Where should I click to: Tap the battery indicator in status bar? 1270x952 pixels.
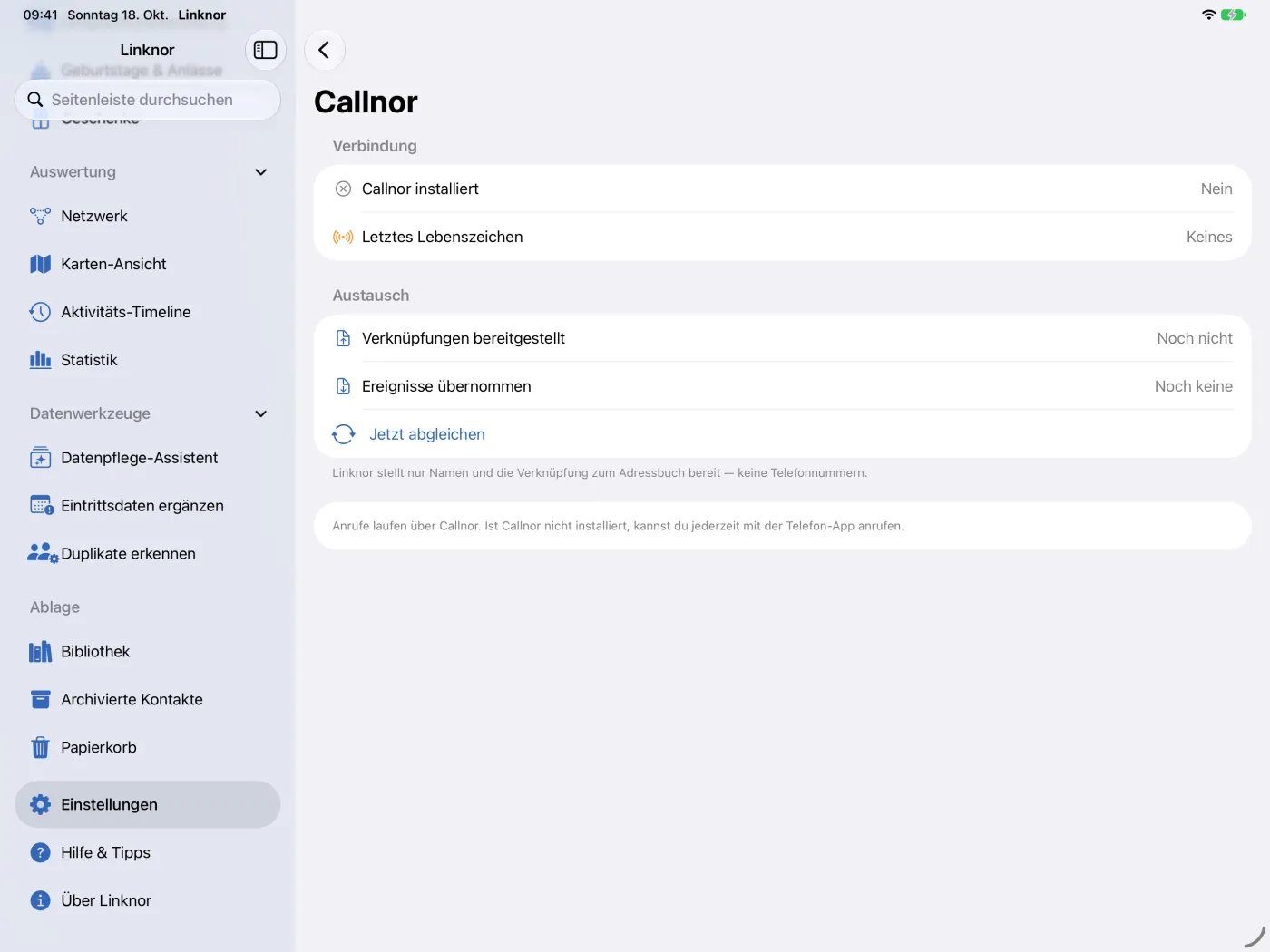click(1234, 15)
